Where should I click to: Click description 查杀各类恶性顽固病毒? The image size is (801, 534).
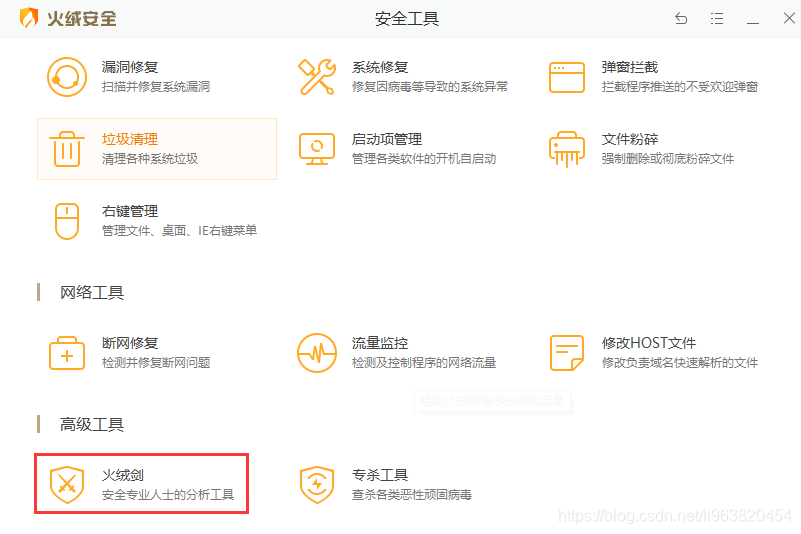tap(411, 495)
